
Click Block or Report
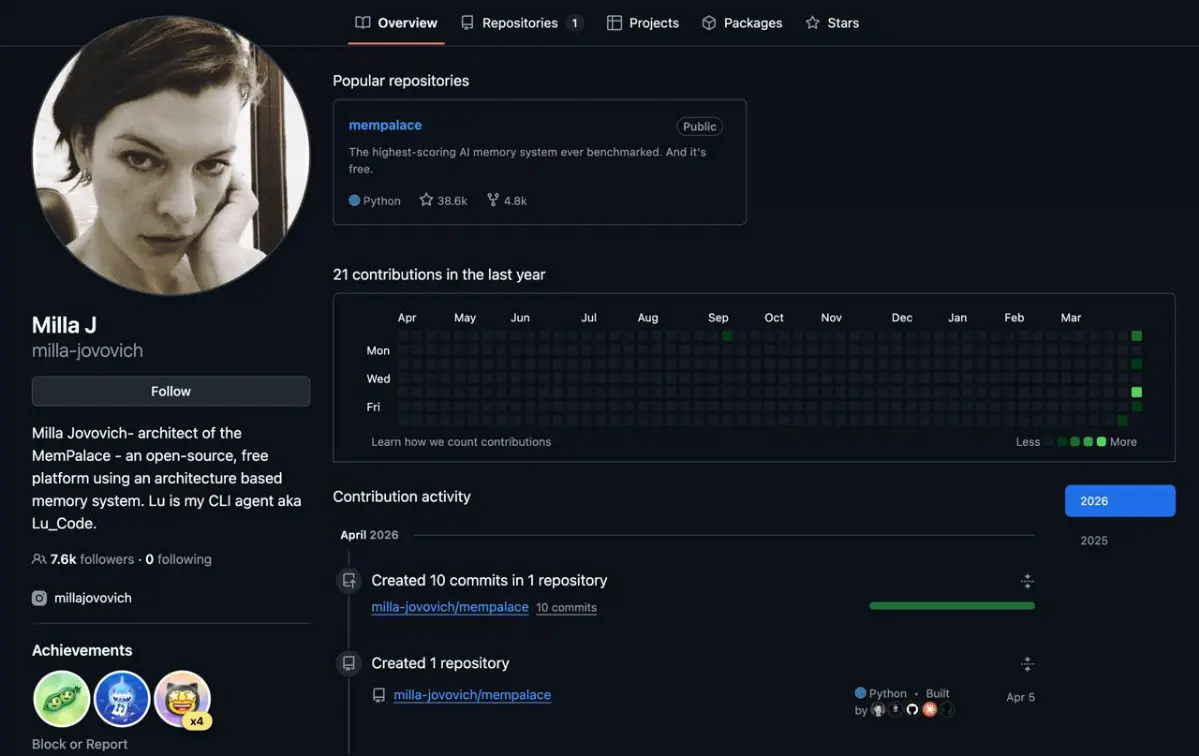pyautogui.click(x=80, y=745)
